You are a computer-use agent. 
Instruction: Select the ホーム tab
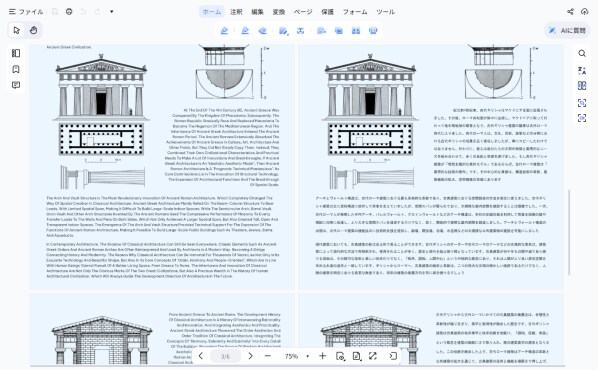point(212,12)
